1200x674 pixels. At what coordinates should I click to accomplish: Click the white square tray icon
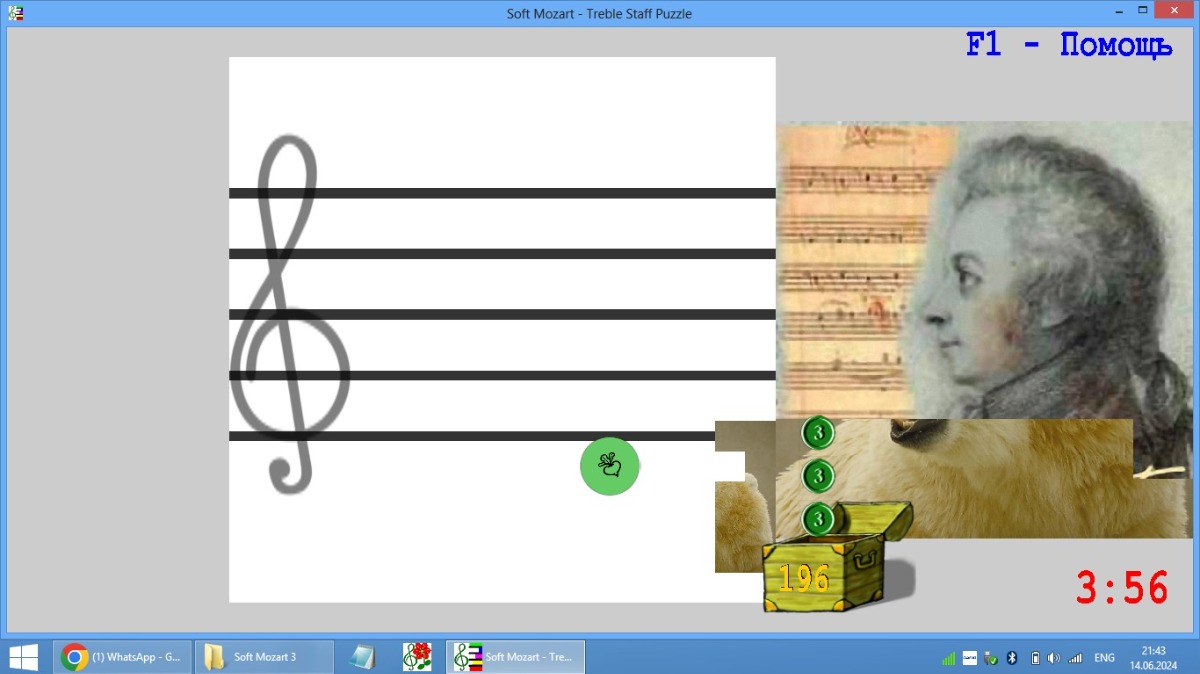point(969,658)
